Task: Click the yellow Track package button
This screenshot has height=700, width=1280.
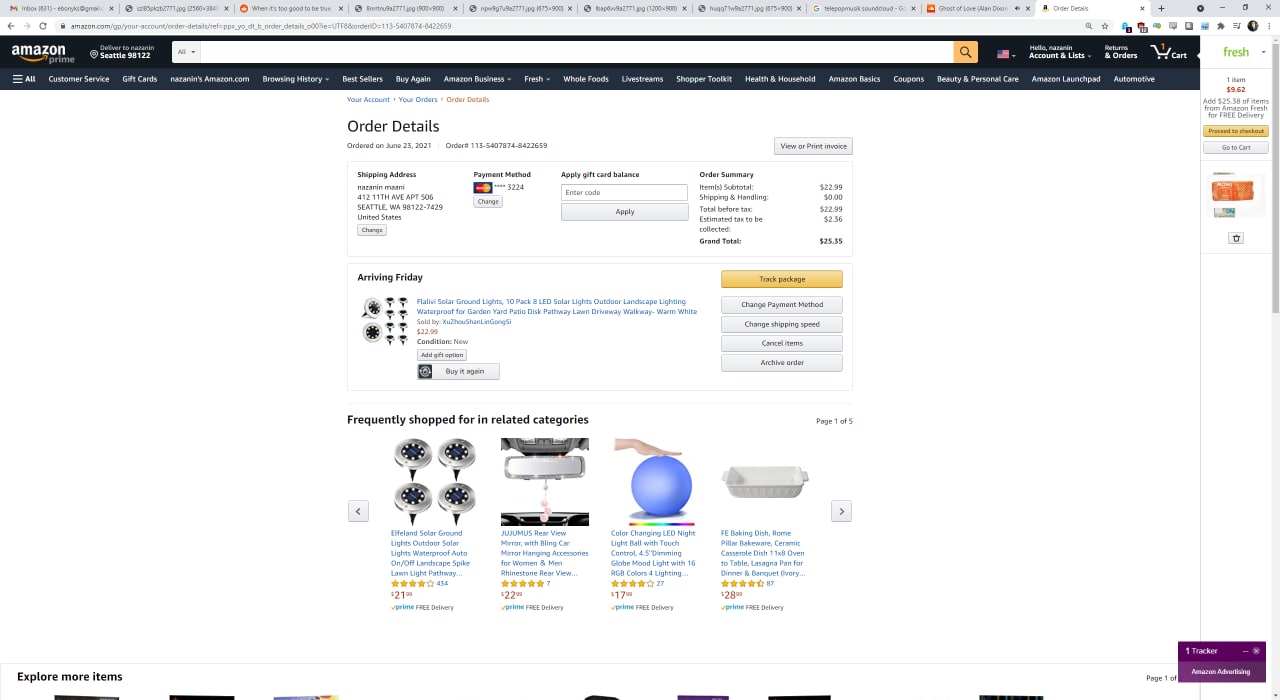Action: click(782, 279)
